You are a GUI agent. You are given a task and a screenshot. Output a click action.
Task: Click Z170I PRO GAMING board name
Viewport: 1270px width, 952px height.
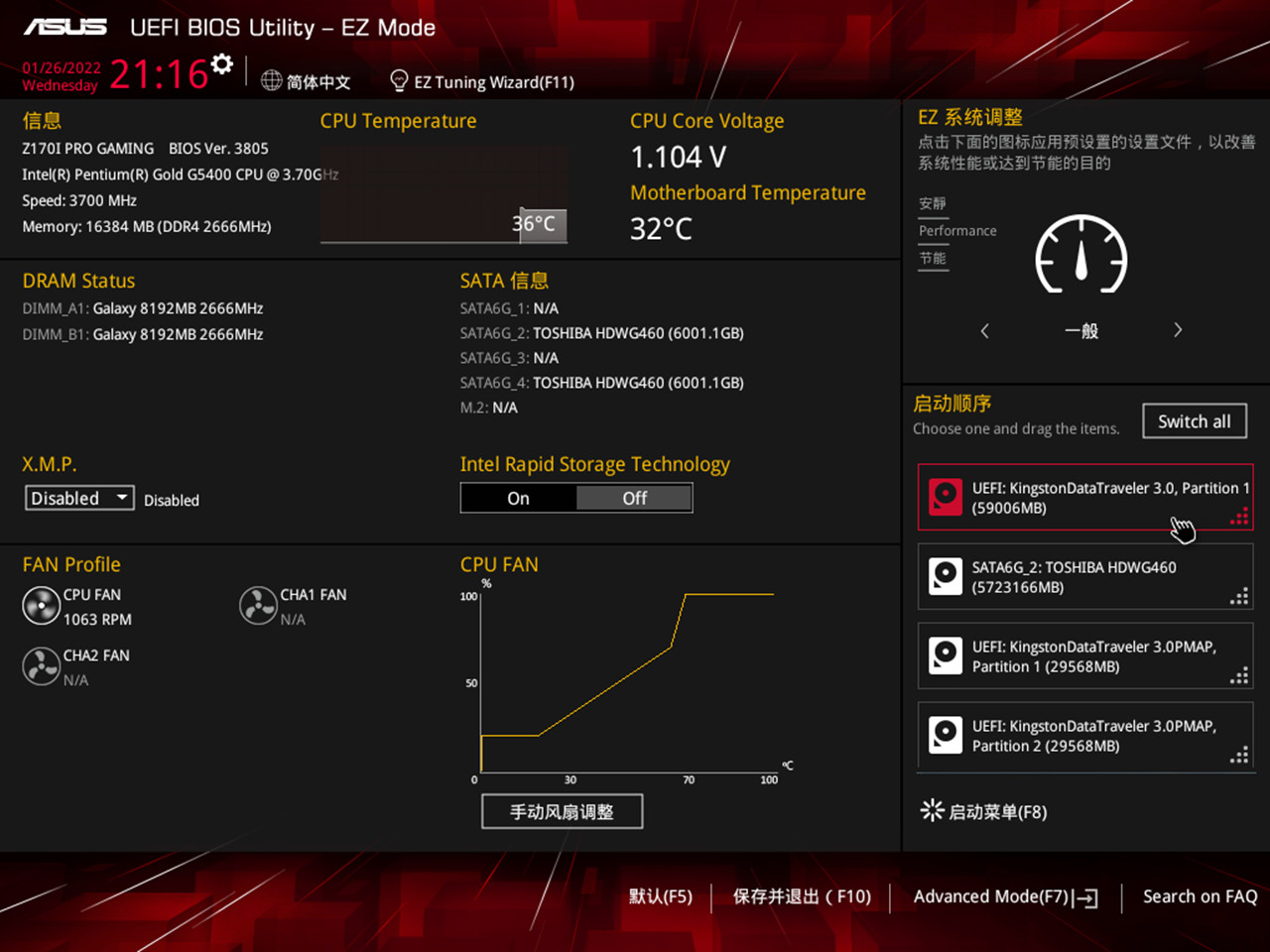pyautogui.click(x=88, y=148)
